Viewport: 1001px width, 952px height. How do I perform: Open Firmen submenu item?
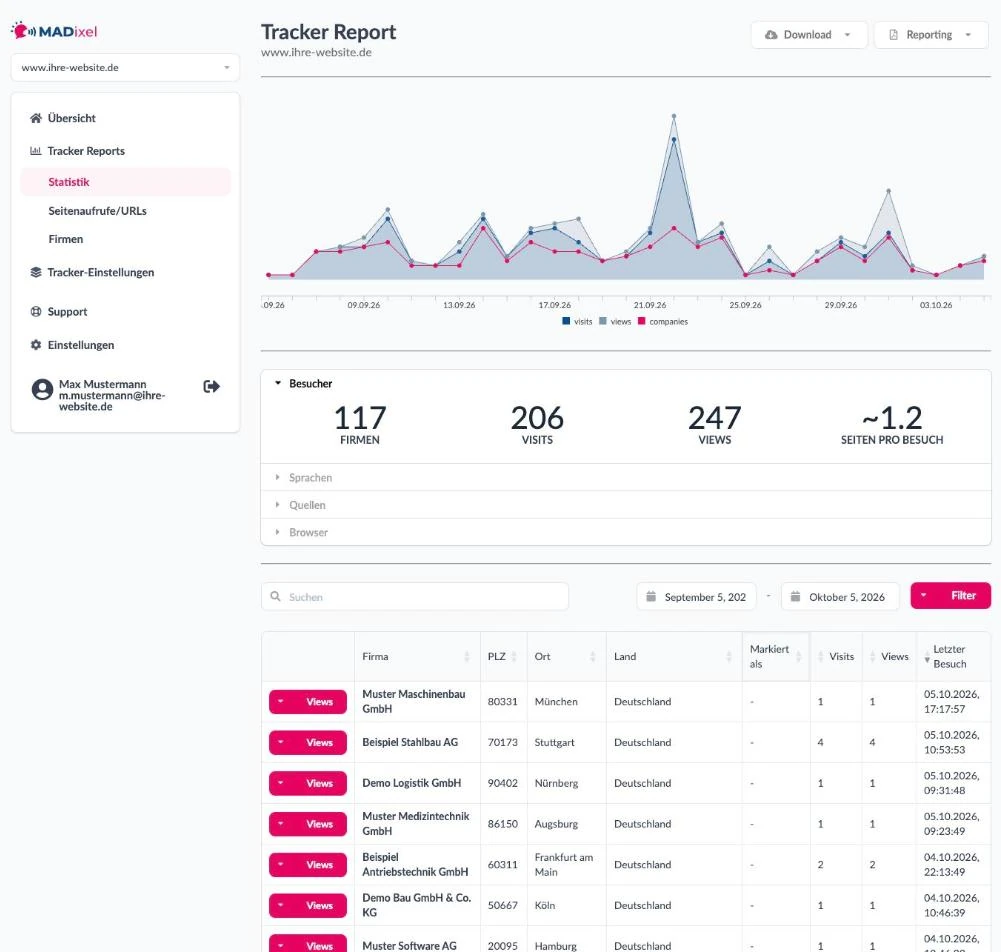click(x=66, y=239)
